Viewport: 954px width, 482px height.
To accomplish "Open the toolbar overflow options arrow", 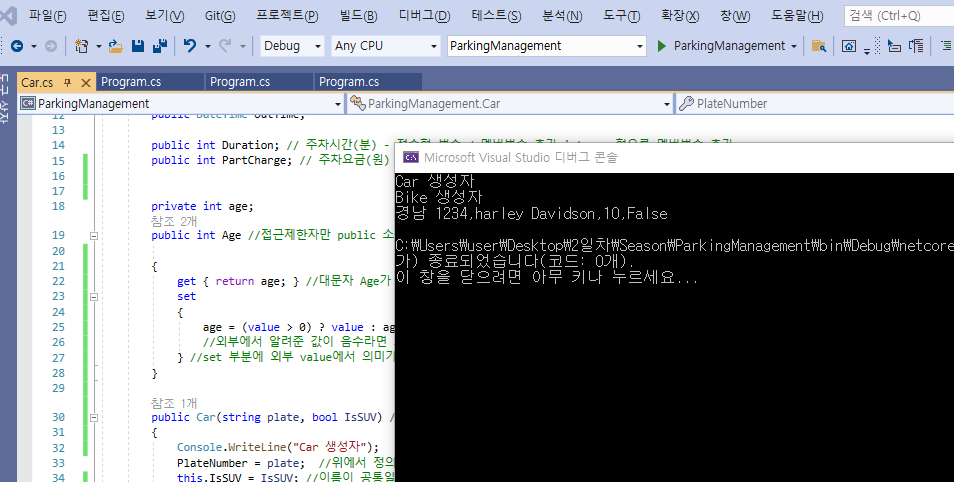I will click(x=866, y=51).
